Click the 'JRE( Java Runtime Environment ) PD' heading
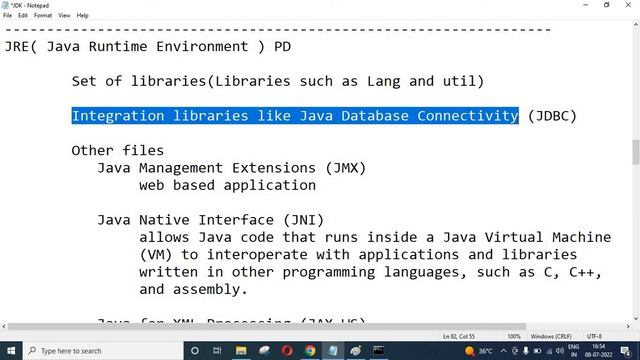The width and height of the screenshot is (640, 360). click(148, 47)
